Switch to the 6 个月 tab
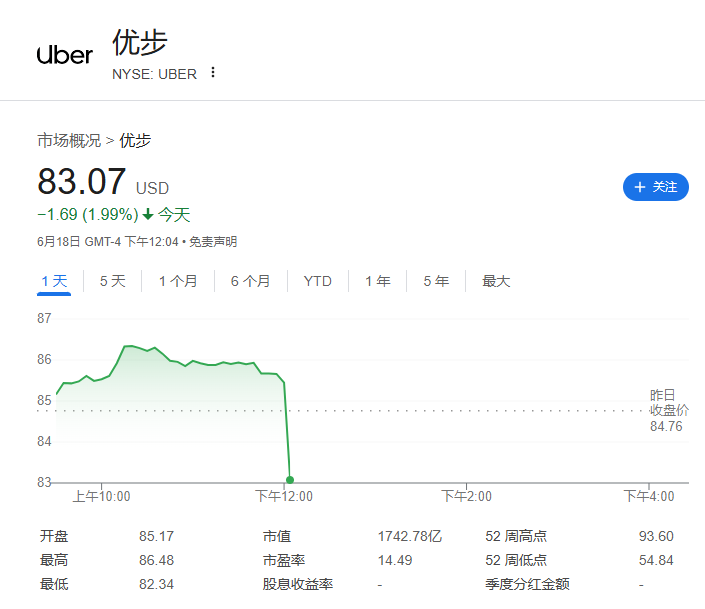 (x=250, y=282)
